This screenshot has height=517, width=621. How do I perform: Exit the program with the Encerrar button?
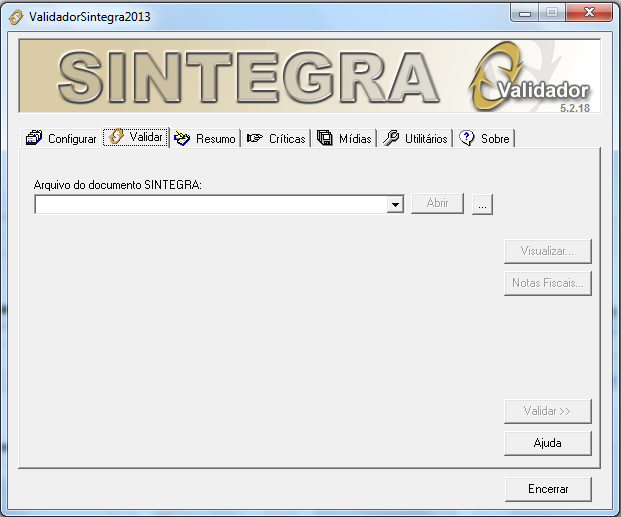click(x=547, y=489)
